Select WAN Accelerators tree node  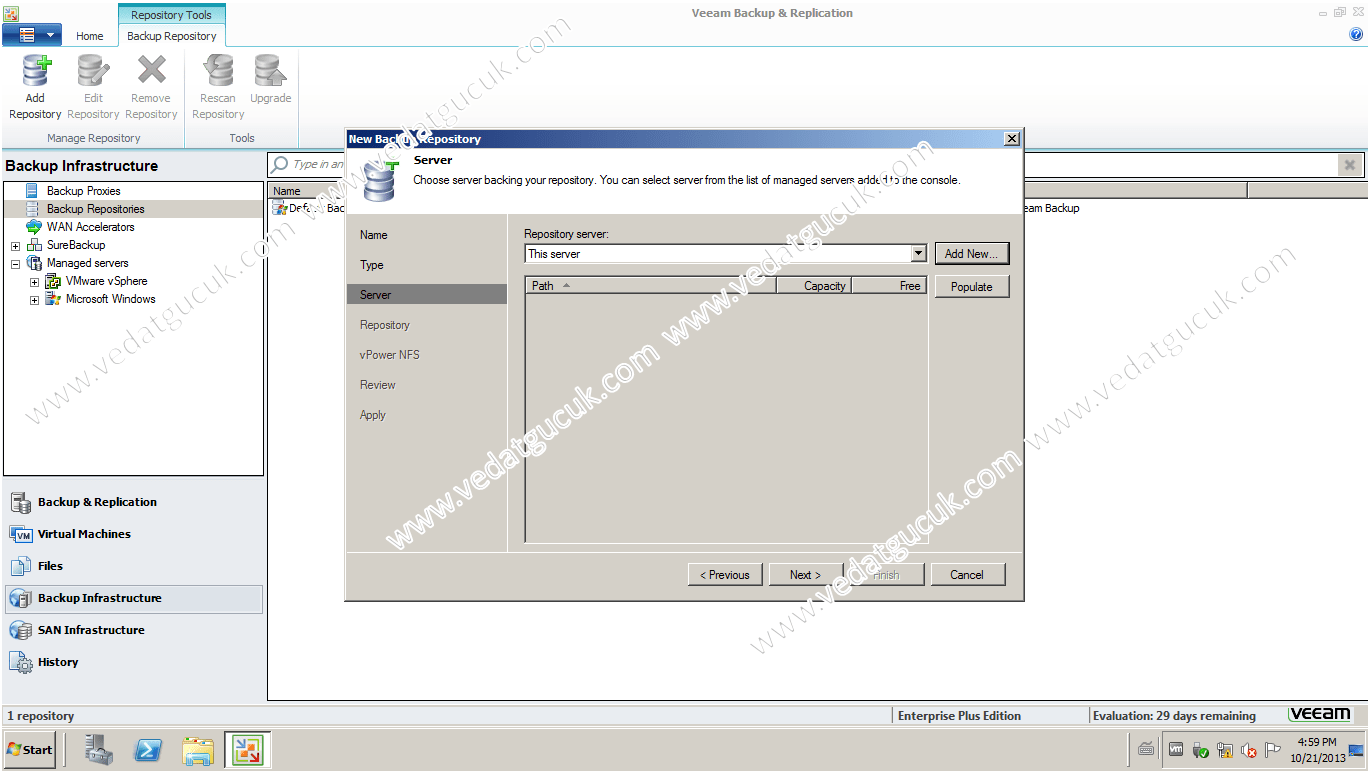point(90,227)
